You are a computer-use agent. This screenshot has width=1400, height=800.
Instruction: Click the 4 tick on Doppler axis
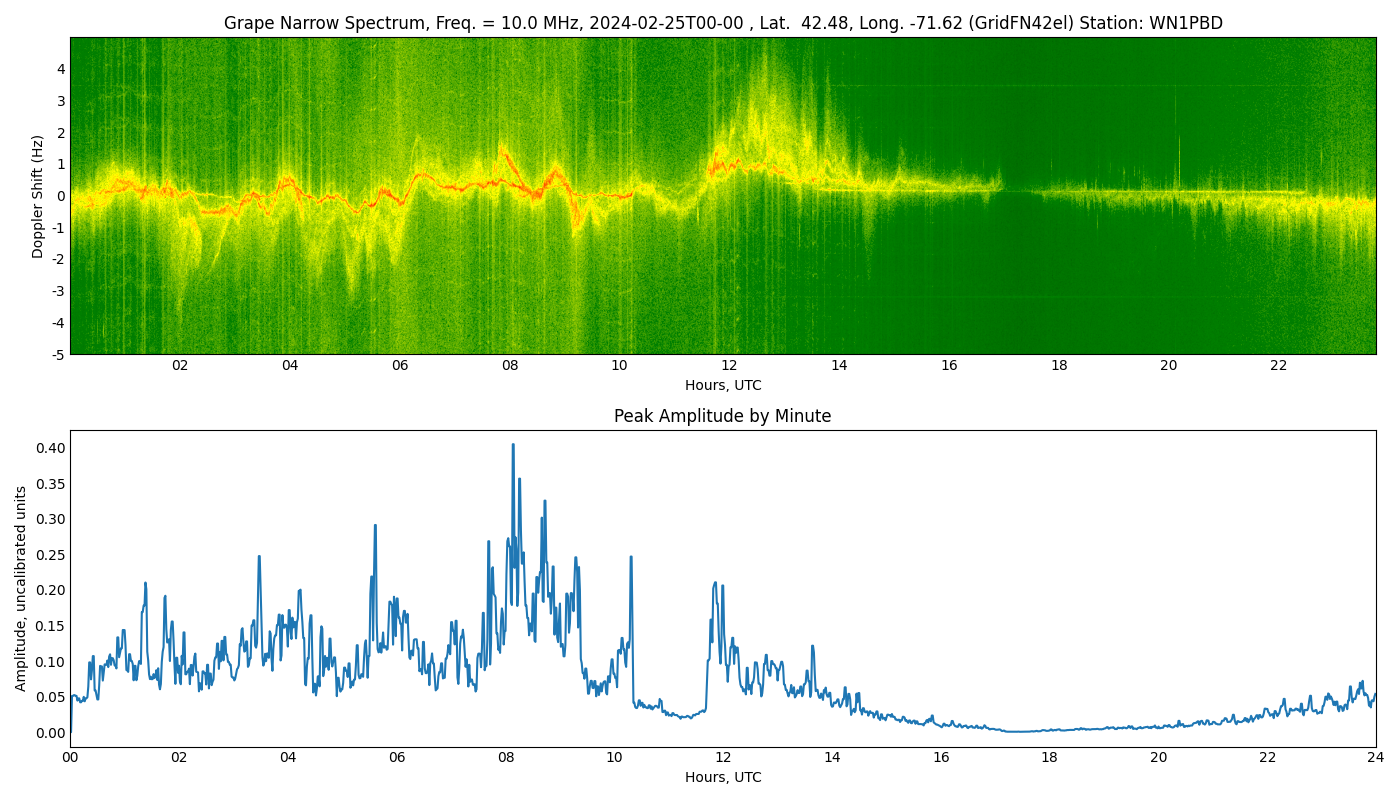(x=61, y=69)
